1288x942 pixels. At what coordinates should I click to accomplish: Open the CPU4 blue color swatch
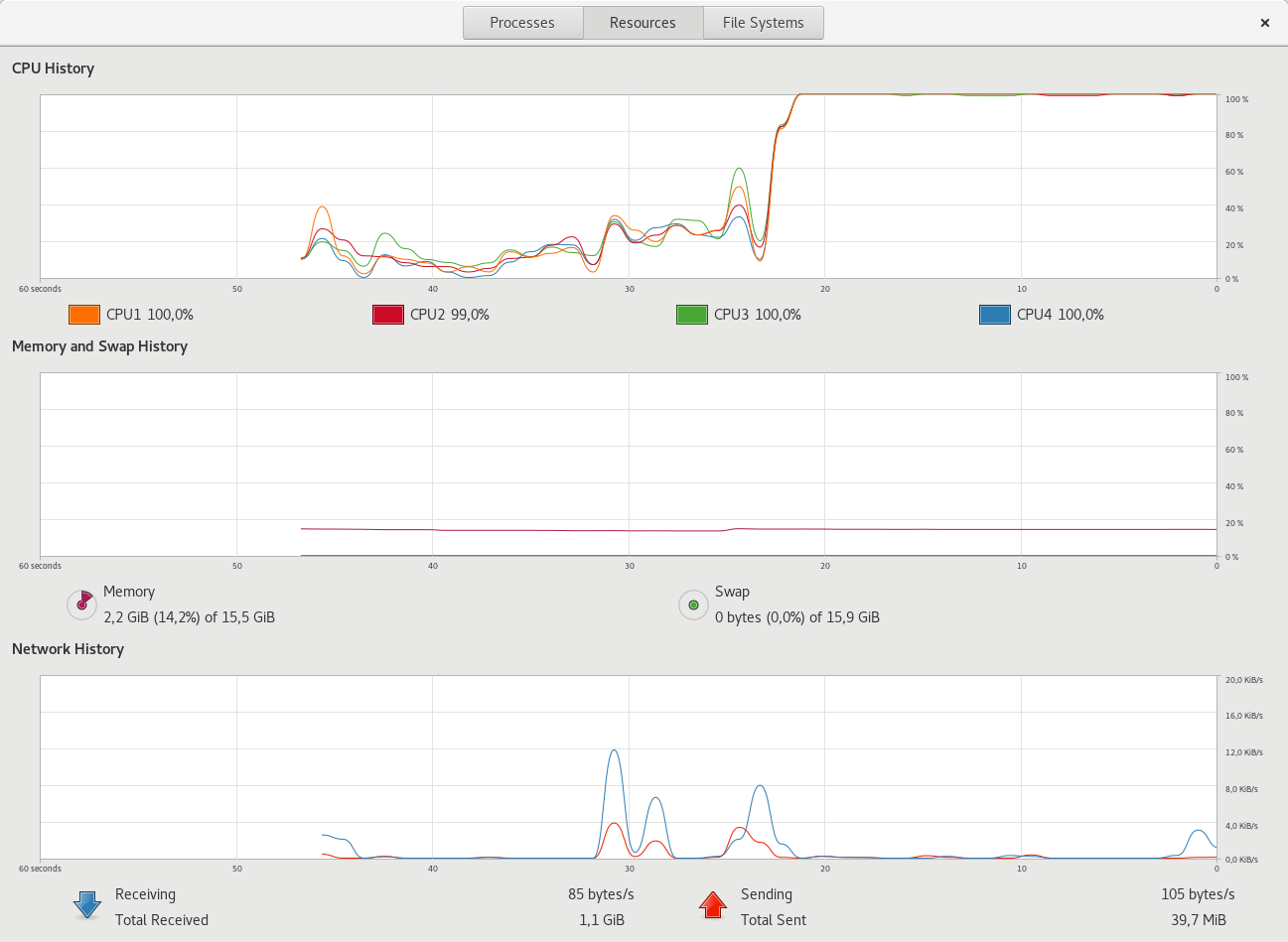(995, 315)
